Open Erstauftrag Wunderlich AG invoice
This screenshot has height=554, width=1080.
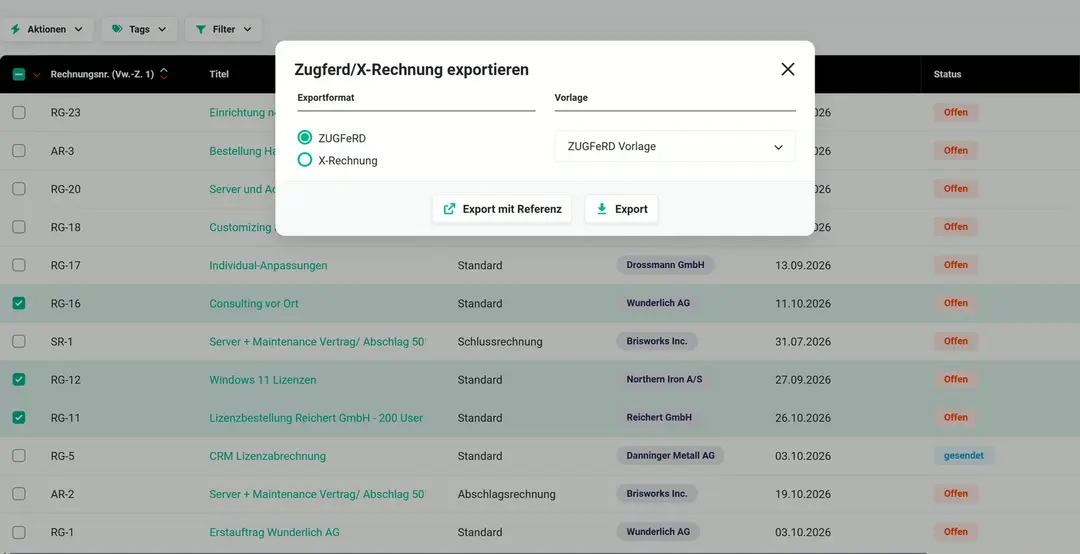(274, 532)
